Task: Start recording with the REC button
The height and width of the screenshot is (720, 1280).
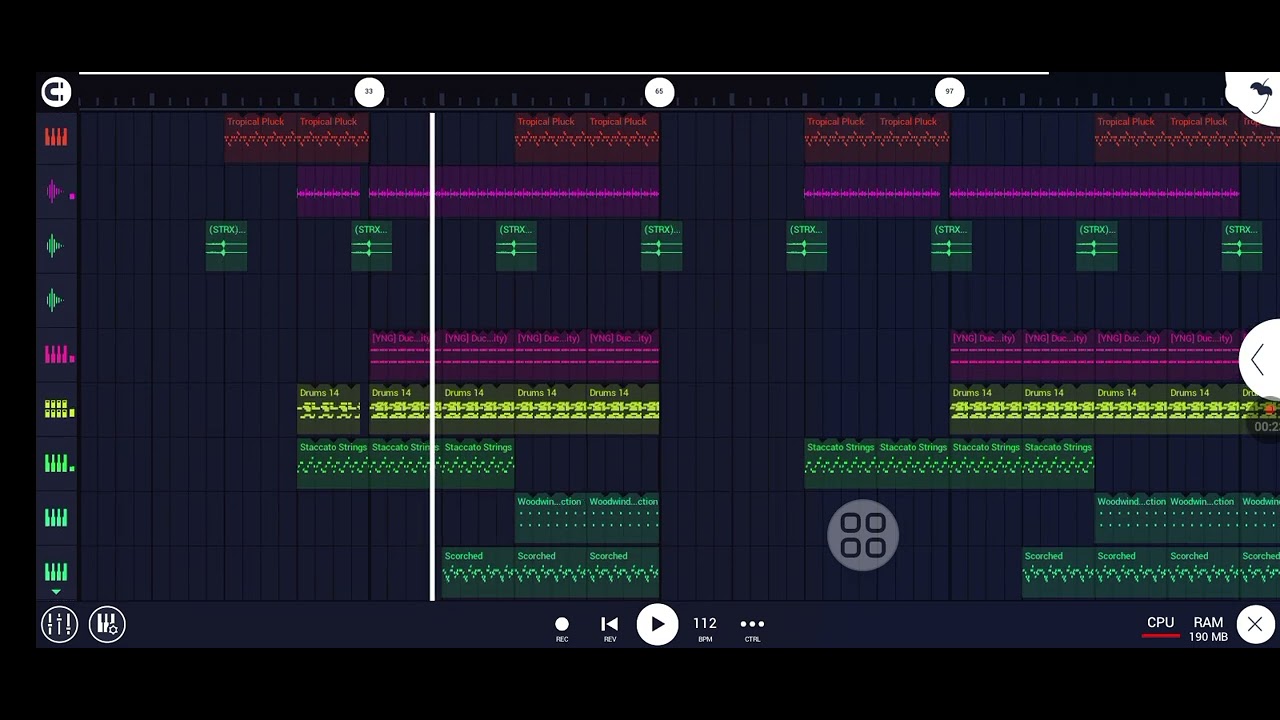Action: coord(562,627)
